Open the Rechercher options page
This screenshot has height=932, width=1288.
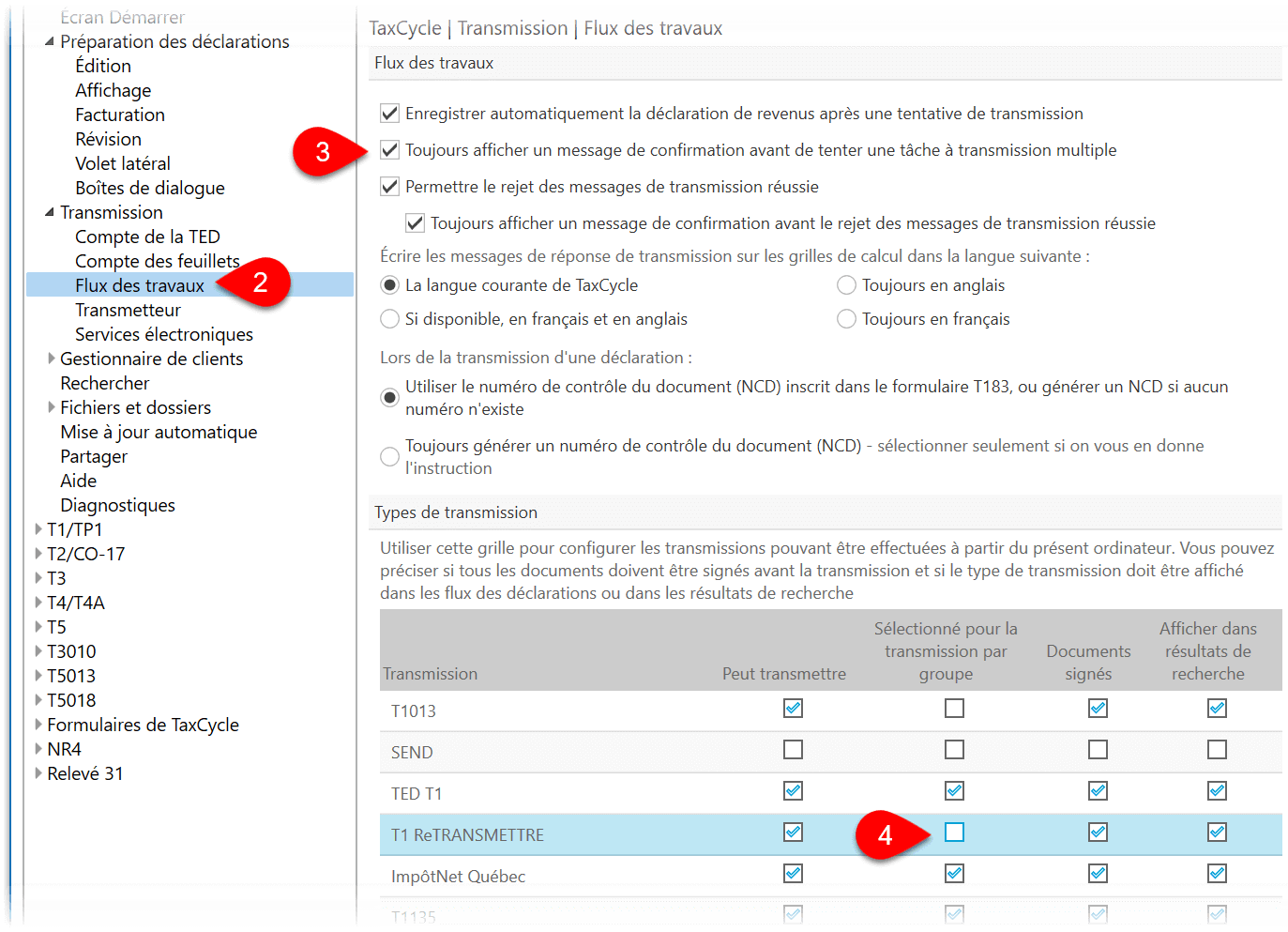pos(105,383)
